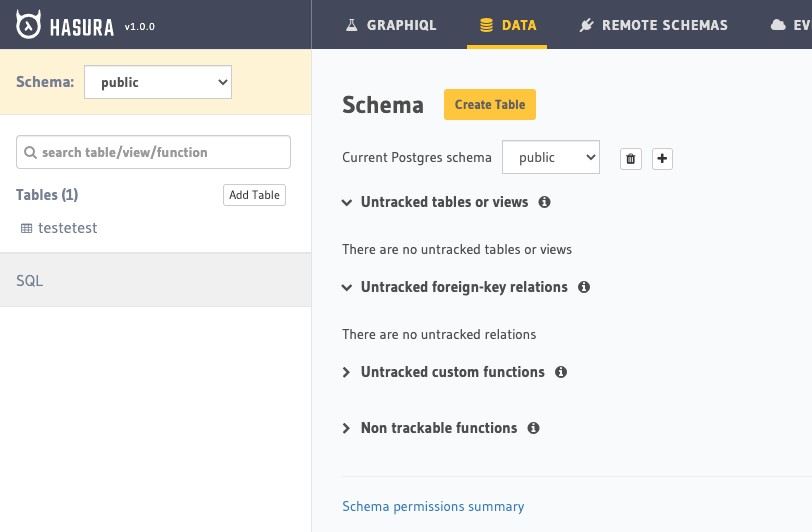812x532 pixels.
Task: Click the Schema page heading
Action: coord(383,105)
